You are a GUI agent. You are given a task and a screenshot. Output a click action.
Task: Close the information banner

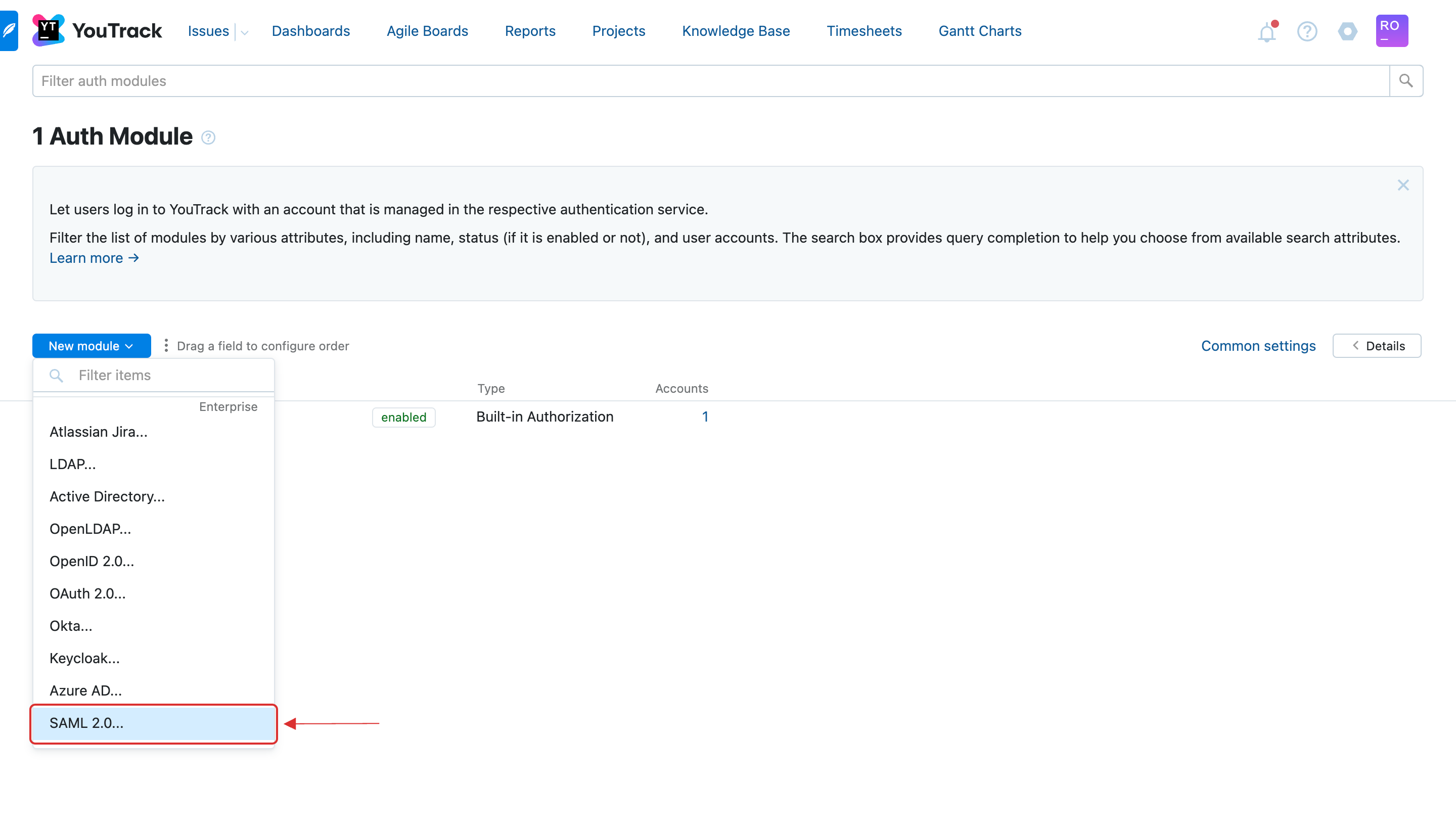pos(1403,186)
